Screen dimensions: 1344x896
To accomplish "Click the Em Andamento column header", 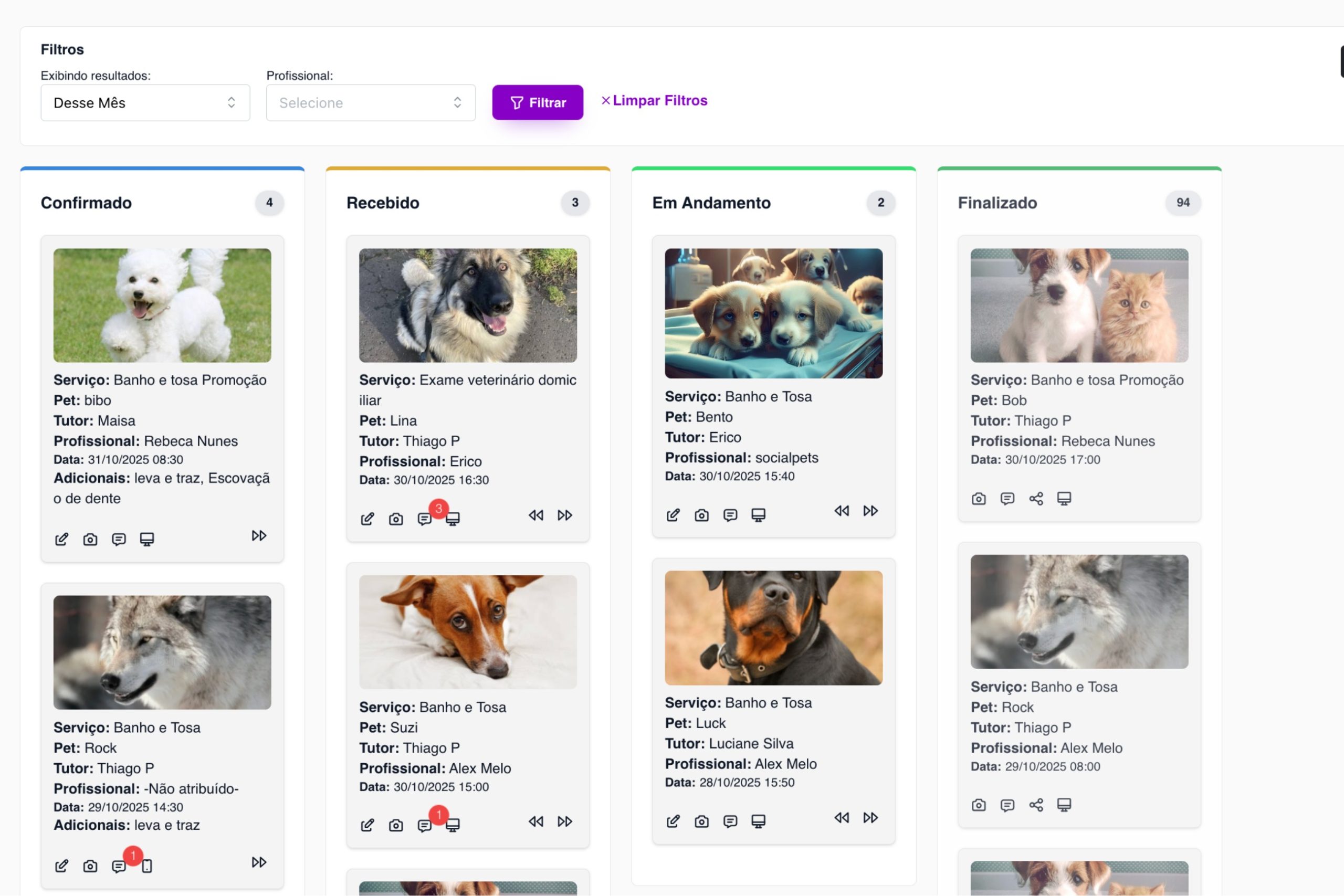I will 711,202.
